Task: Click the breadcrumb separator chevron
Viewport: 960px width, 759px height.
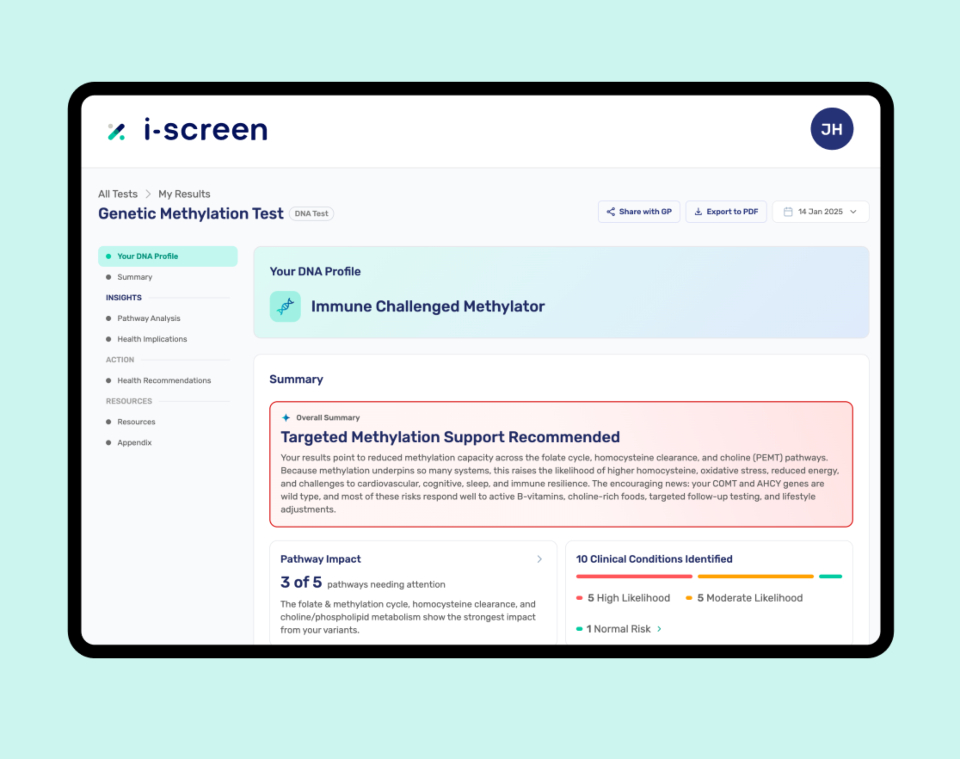Action: (148, 194)
